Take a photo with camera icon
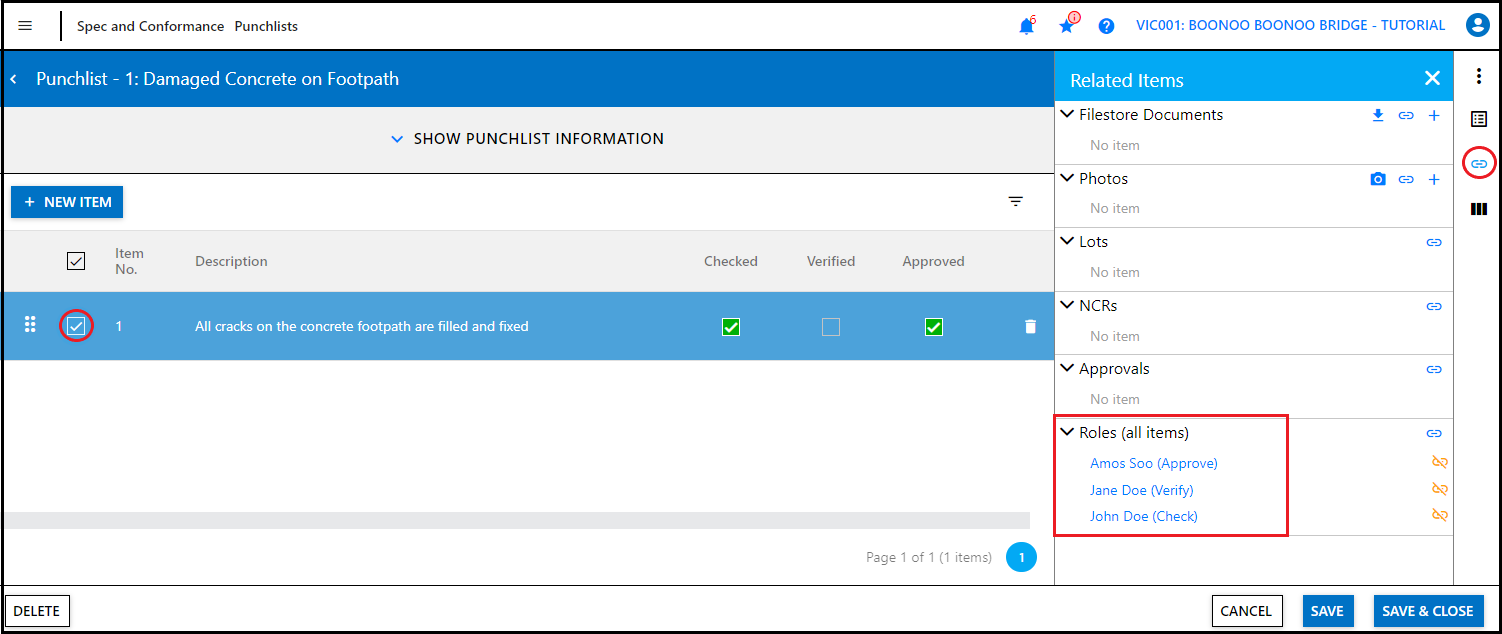Image resolution: width=1502 pixels, height=634 pixels. (x=1378, y=180)
